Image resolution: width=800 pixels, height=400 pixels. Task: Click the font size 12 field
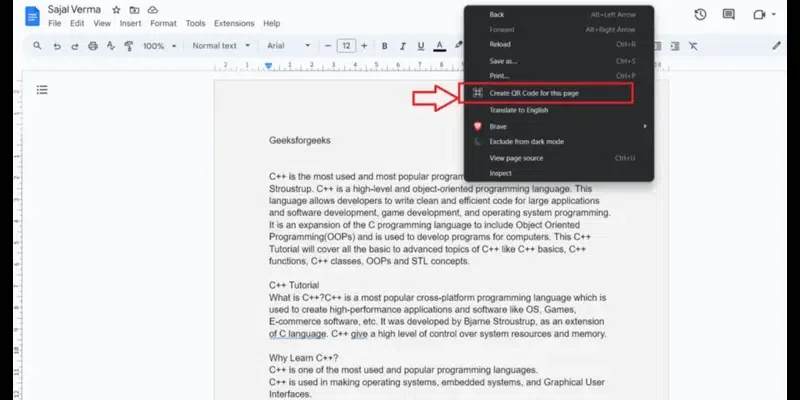click(x=346, y=46)
